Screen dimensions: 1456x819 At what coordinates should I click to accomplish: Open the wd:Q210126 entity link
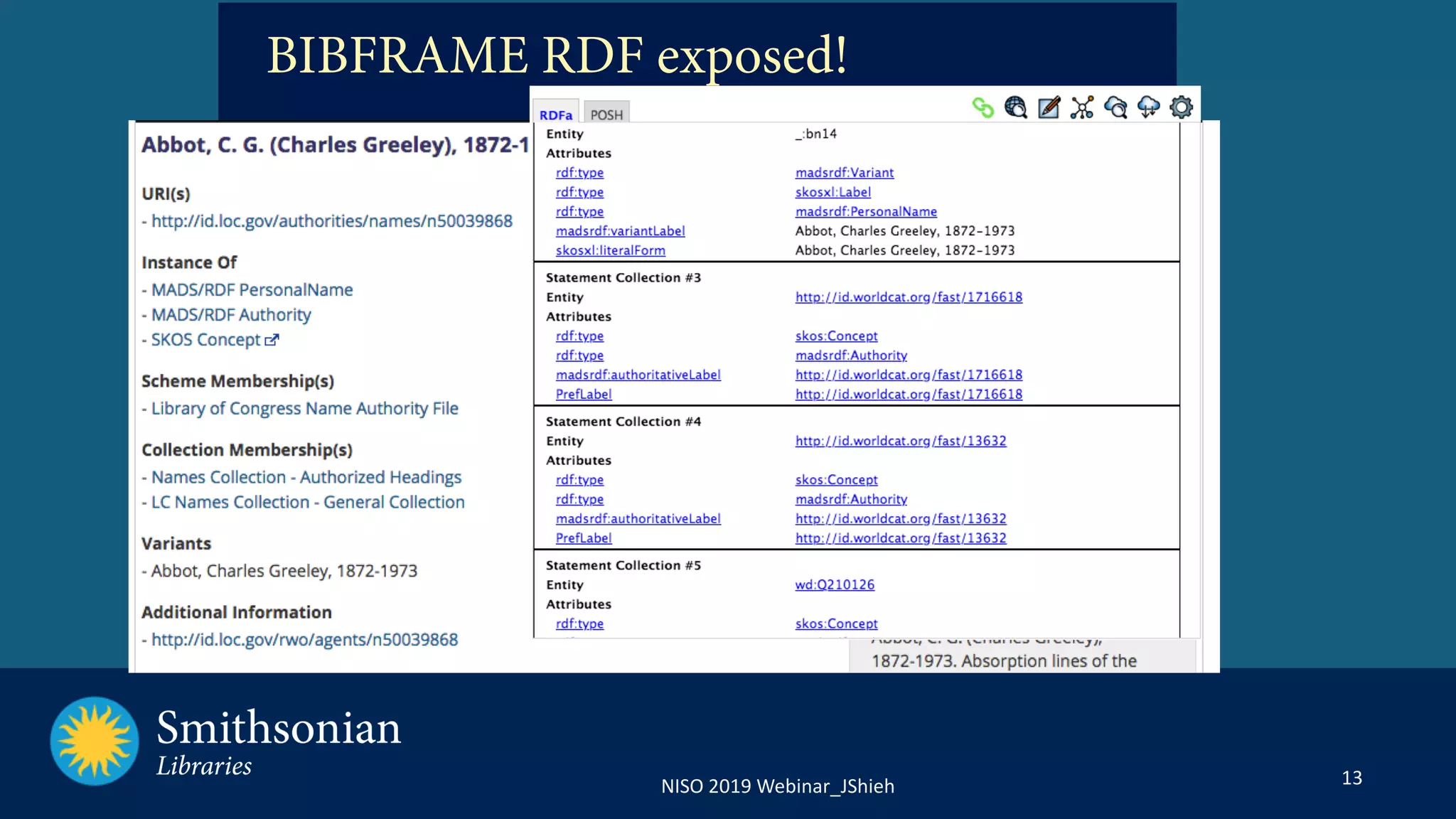pos(835,584)
